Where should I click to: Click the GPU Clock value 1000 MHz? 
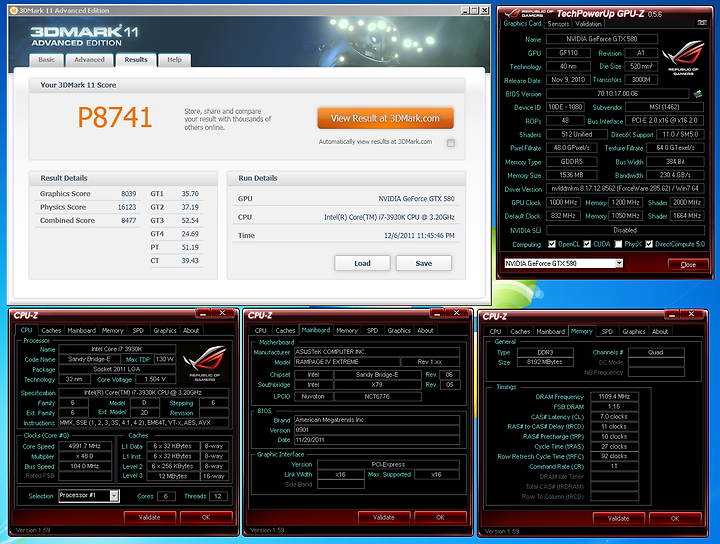563,202
